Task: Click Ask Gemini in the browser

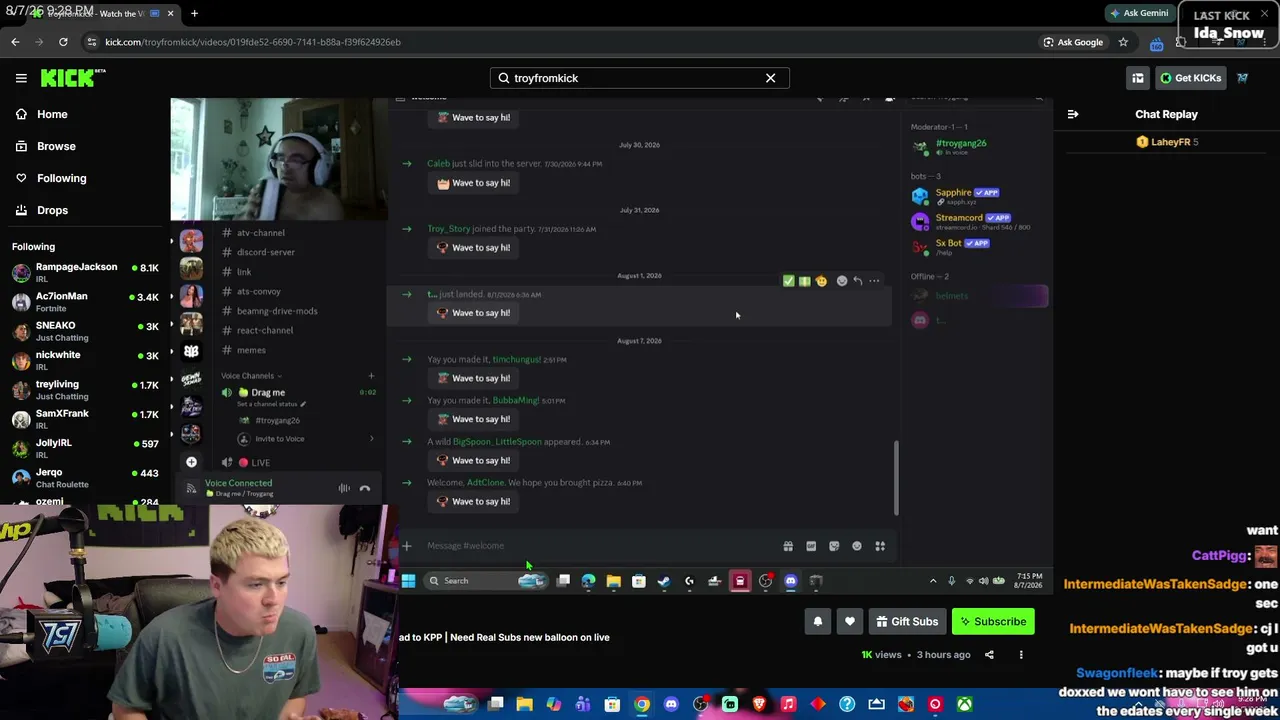Action: click(1138, 14)
